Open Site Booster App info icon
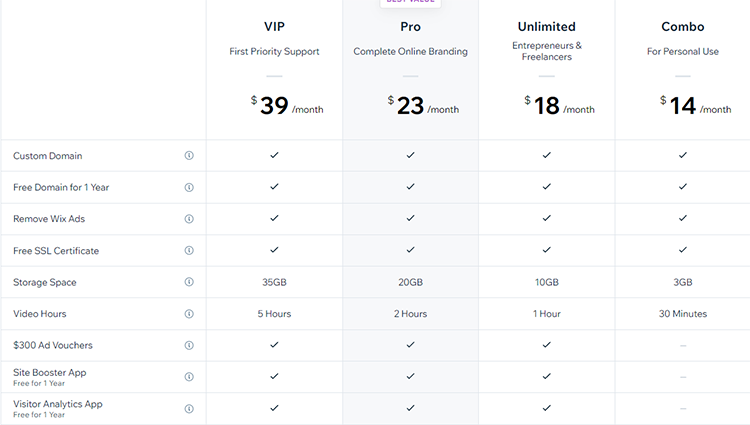750x425 pixels. click(x=189, y=377)
